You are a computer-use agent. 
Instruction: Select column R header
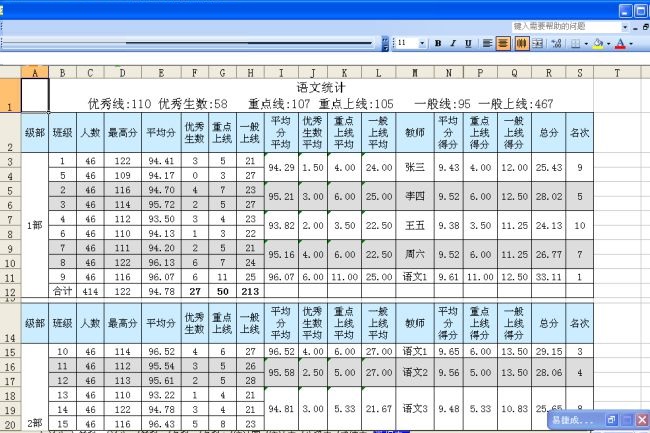tap(548, 73)
